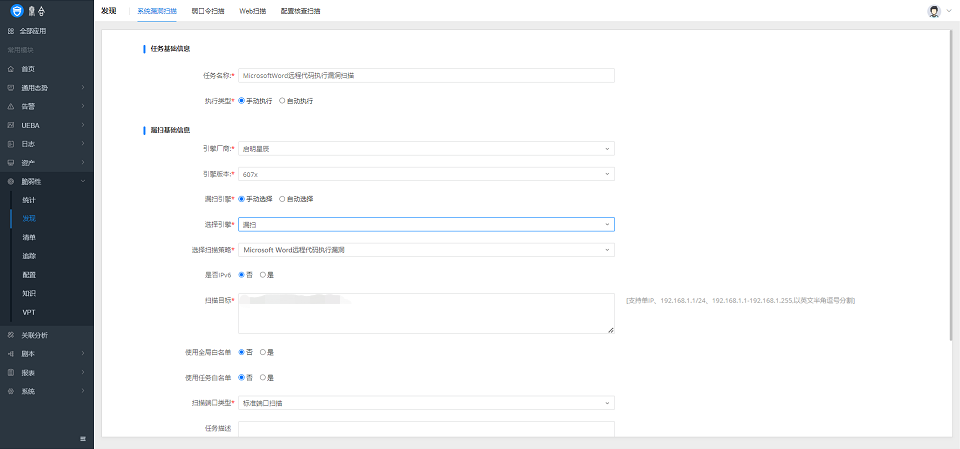Click the 报表 report icon in sidebar
This screenshot has width=960, height=449.
(x=11, y=372)
